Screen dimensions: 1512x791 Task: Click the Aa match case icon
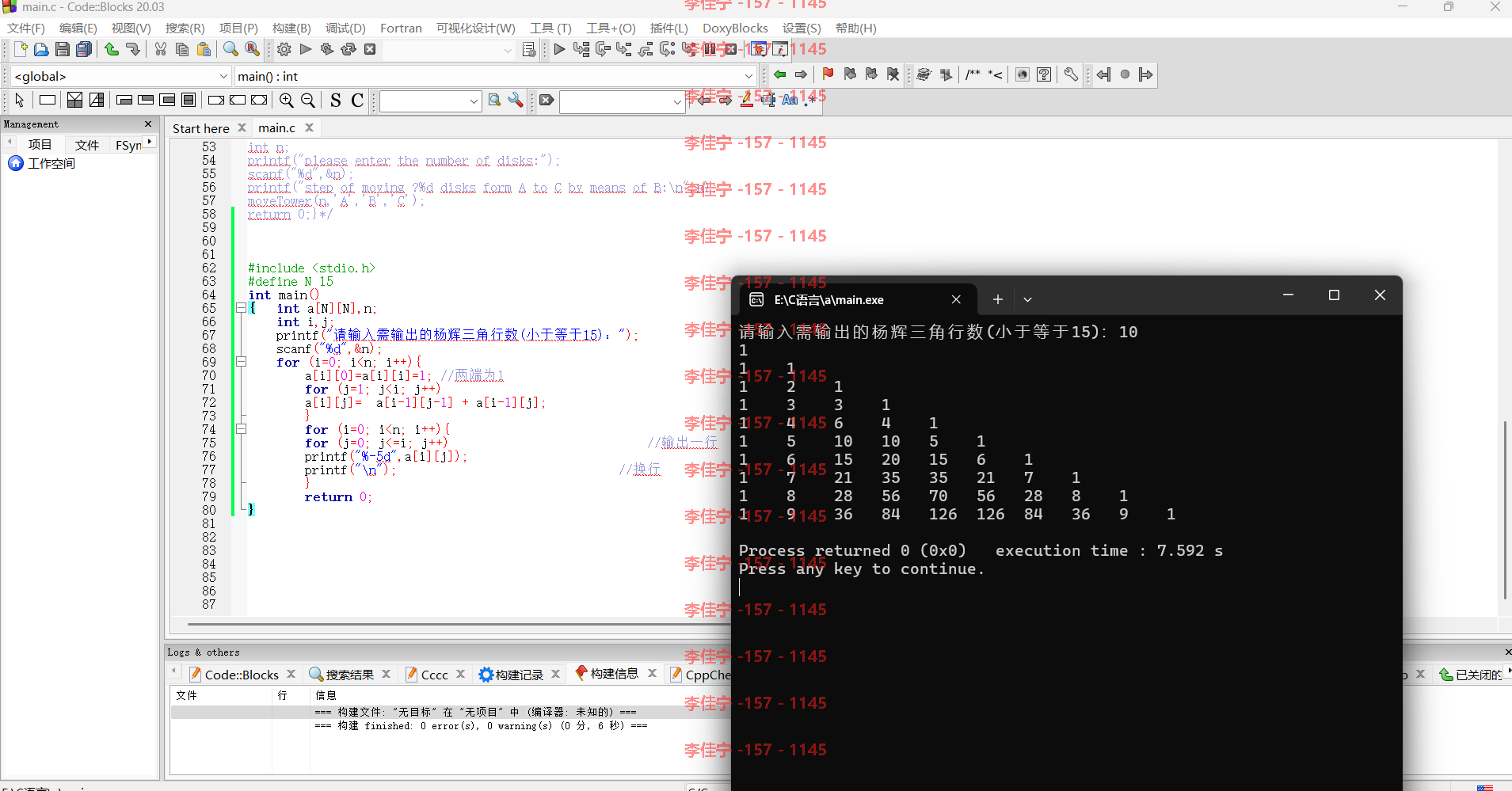pyautogui.click(x=790, y=100)
